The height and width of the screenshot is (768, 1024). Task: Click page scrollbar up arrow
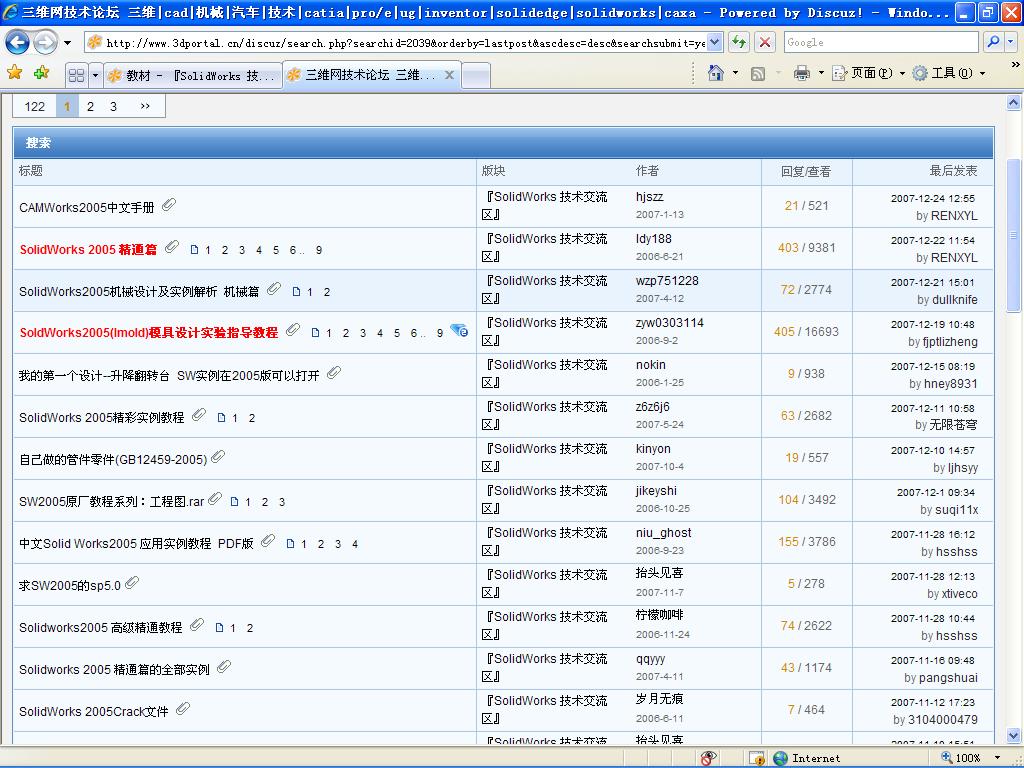point(1014,102)
